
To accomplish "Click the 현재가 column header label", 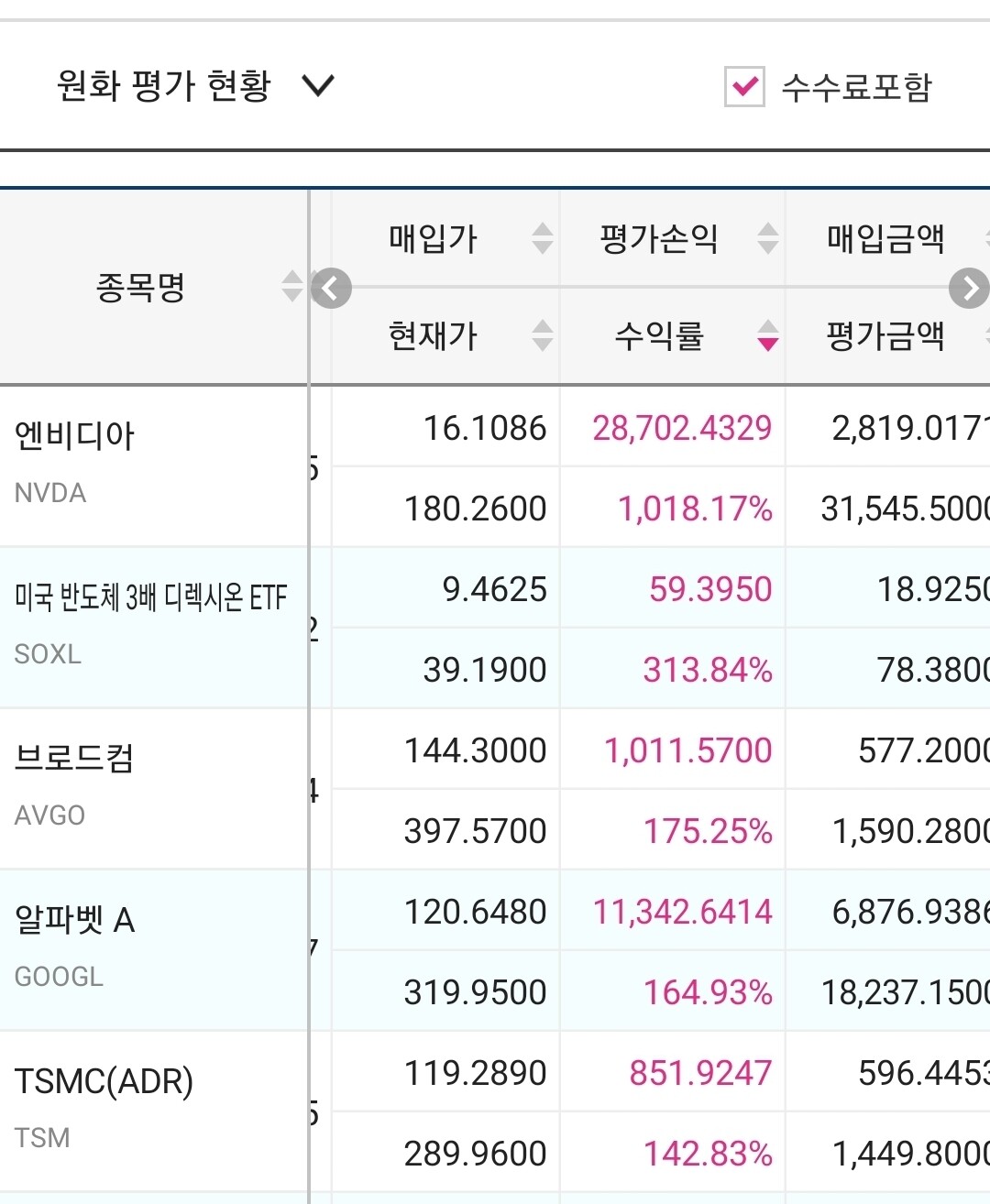I will point(433,335).
